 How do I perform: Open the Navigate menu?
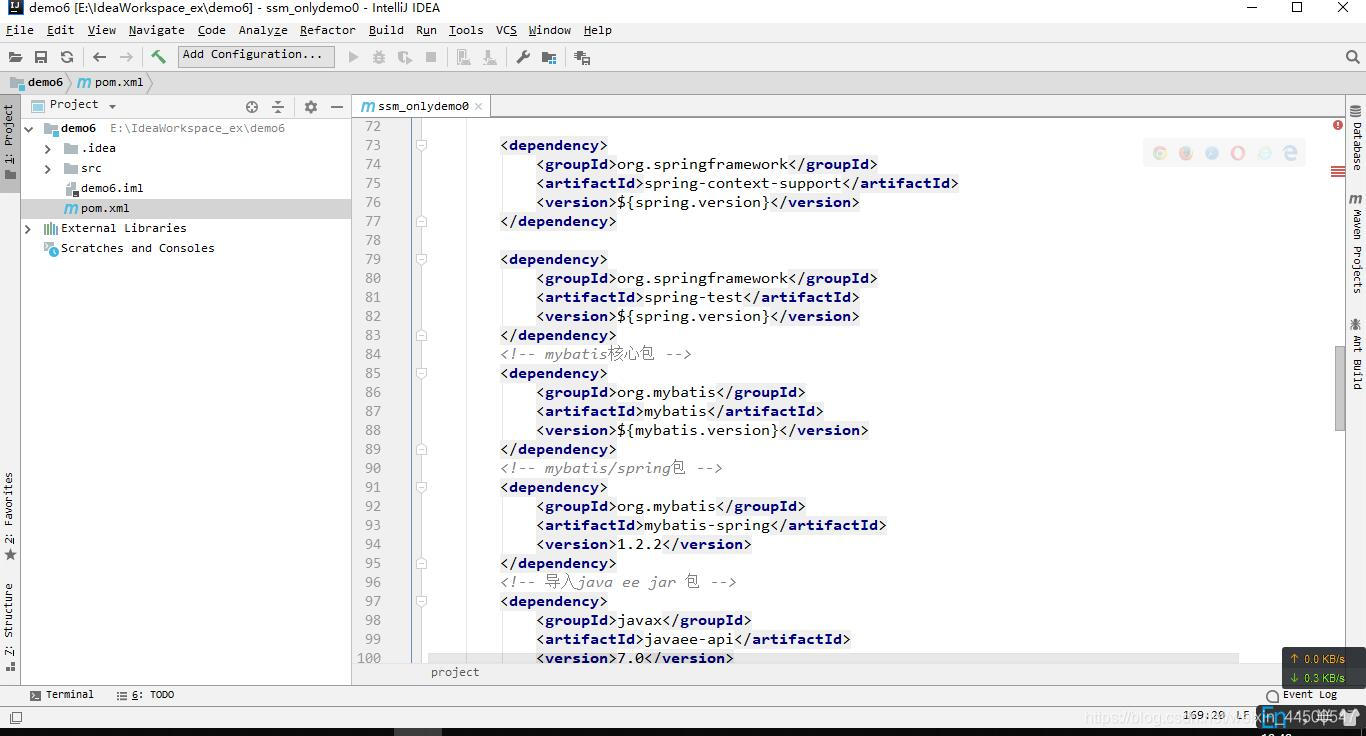click(x=156, y=30)
